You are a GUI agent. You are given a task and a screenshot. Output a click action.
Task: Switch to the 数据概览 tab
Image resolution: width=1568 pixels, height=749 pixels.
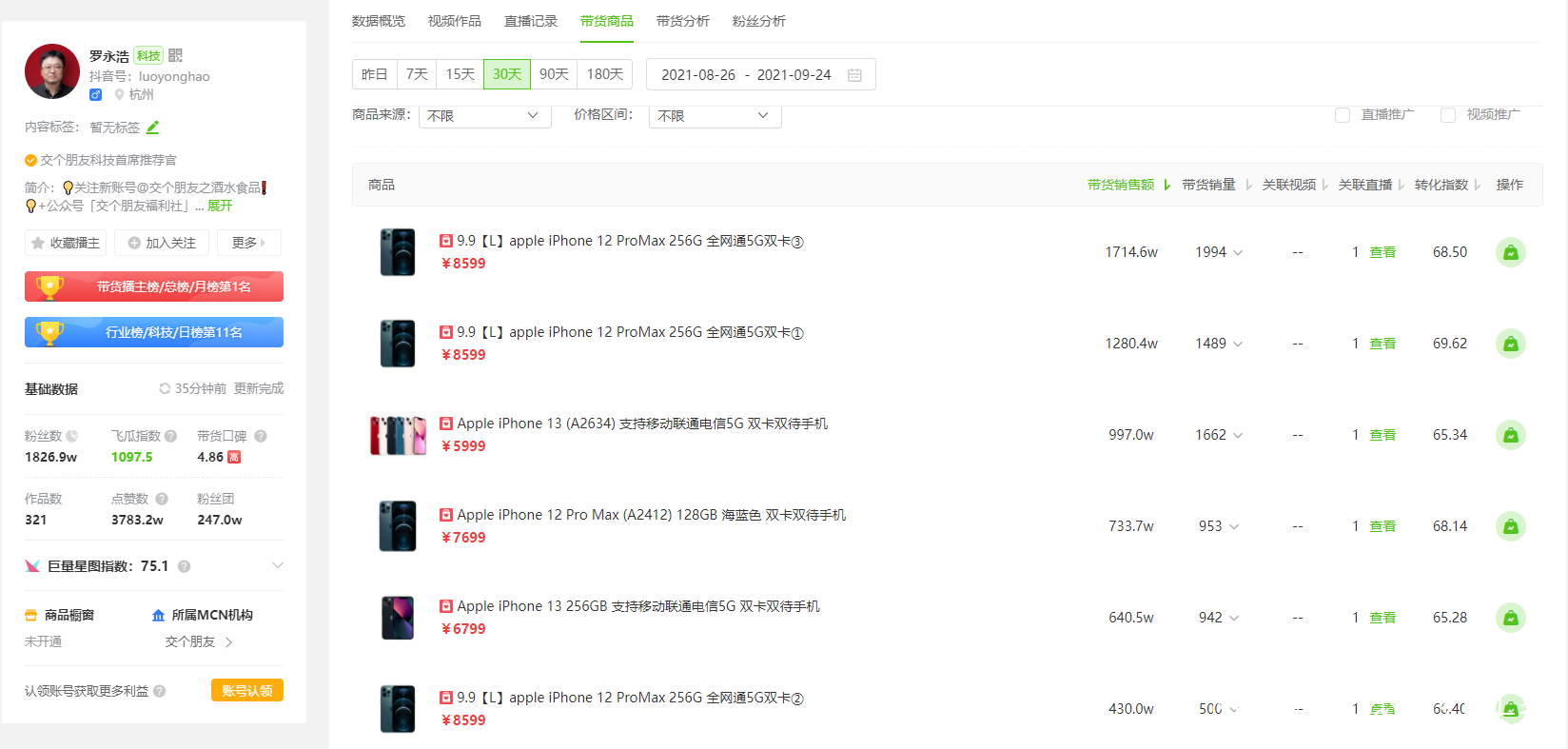[x=379, y=21]
